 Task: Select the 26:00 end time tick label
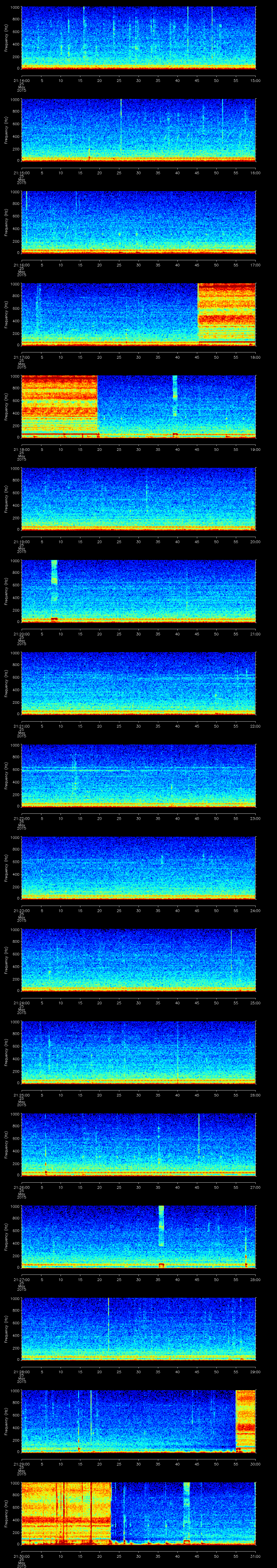[255, 1095]
